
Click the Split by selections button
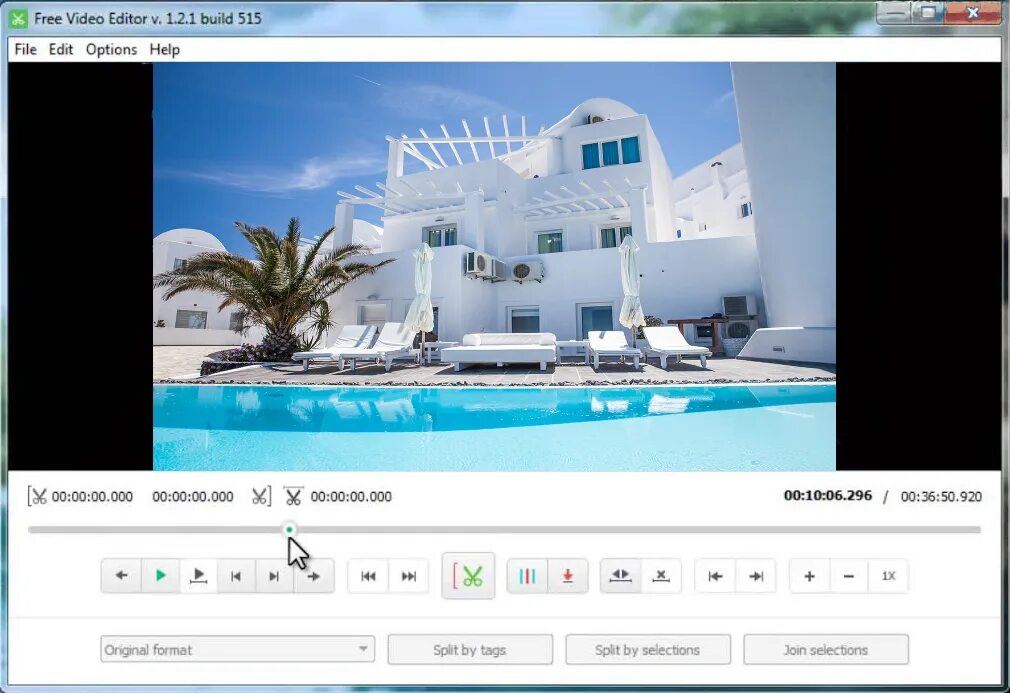(x=647, y=650)
